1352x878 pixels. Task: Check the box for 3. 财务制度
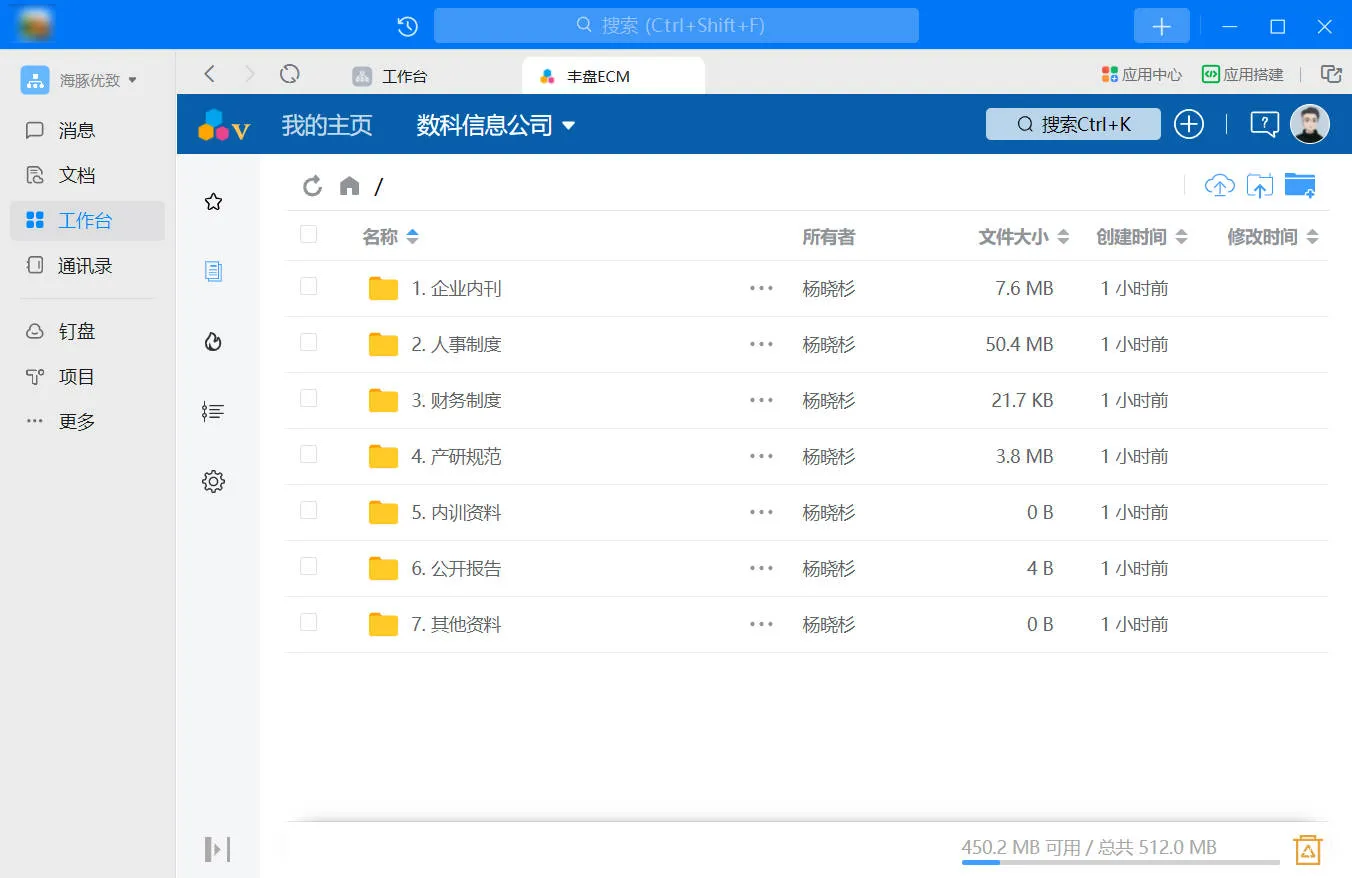[308, 398]
